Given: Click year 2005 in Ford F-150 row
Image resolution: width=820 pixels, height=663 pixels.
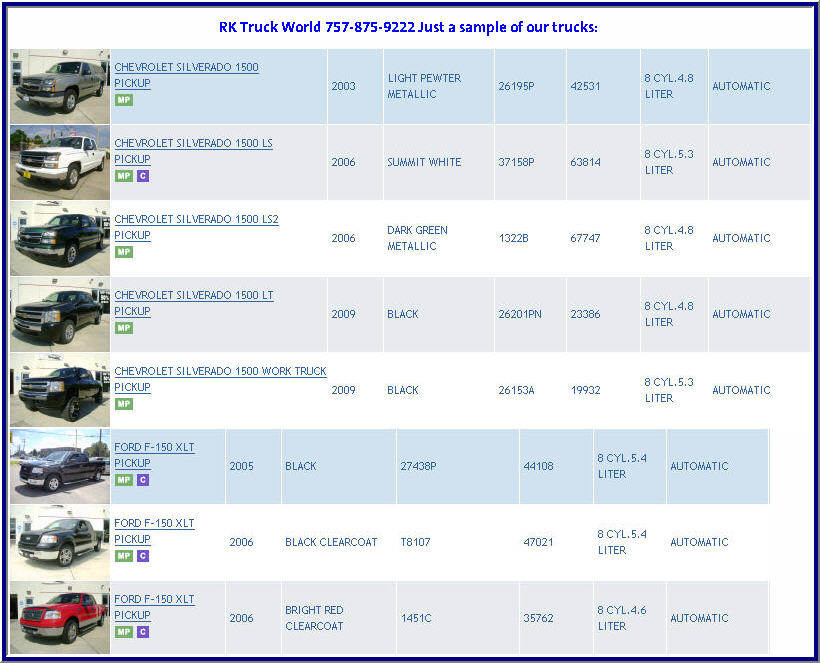Looking at the screenshot, I should [x=241, y=466].
